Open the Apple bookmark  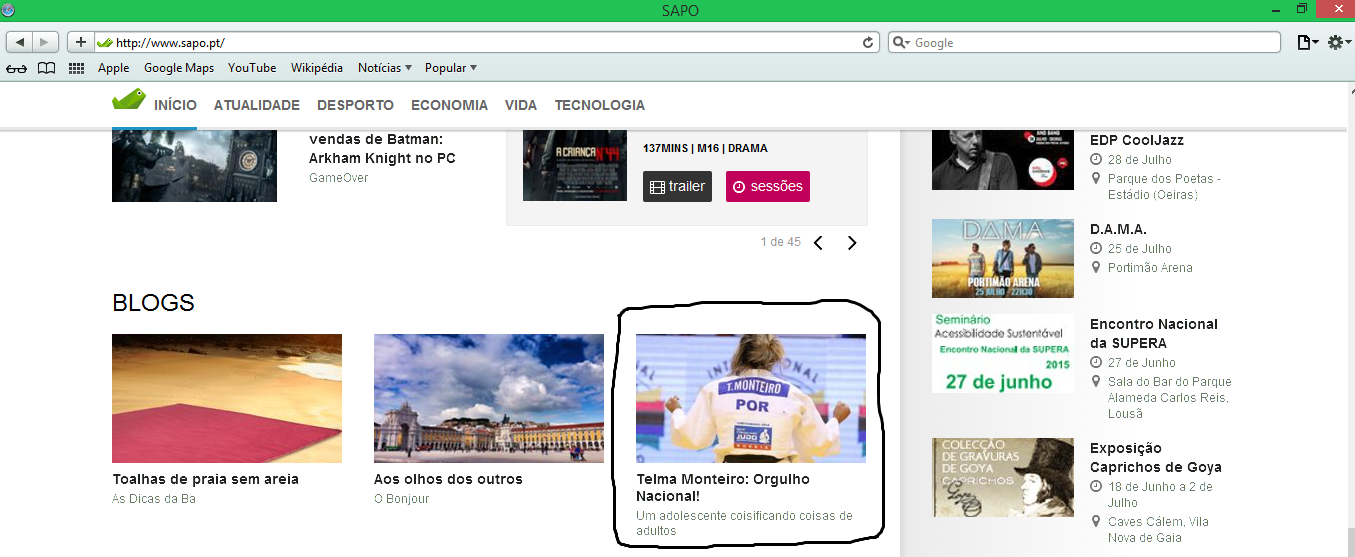113,68
